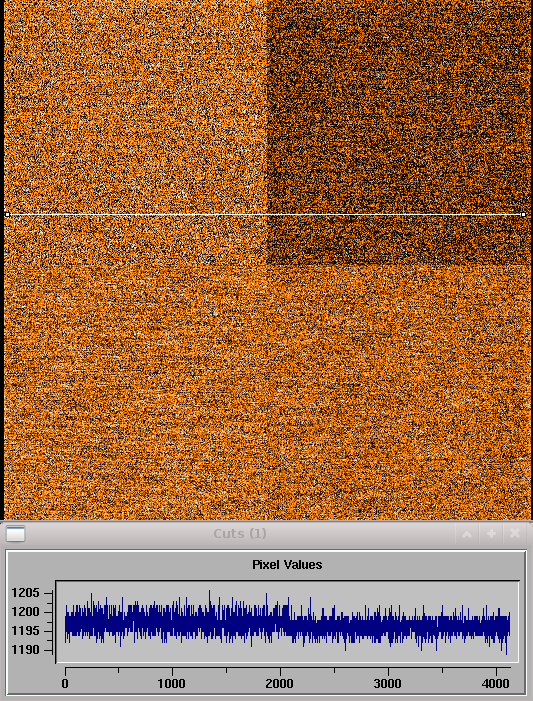Shade the Cuts window with up-arrow button
The image size is (533, 701).
coord(467,533)
